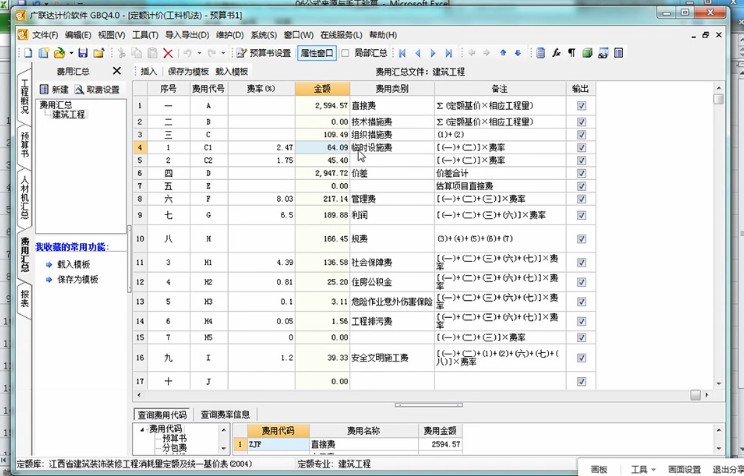Image resolution: width=744 pixels, height=476 pixels.
Task: Click the New file toolbar icon
Action: (x=28, y=53)
